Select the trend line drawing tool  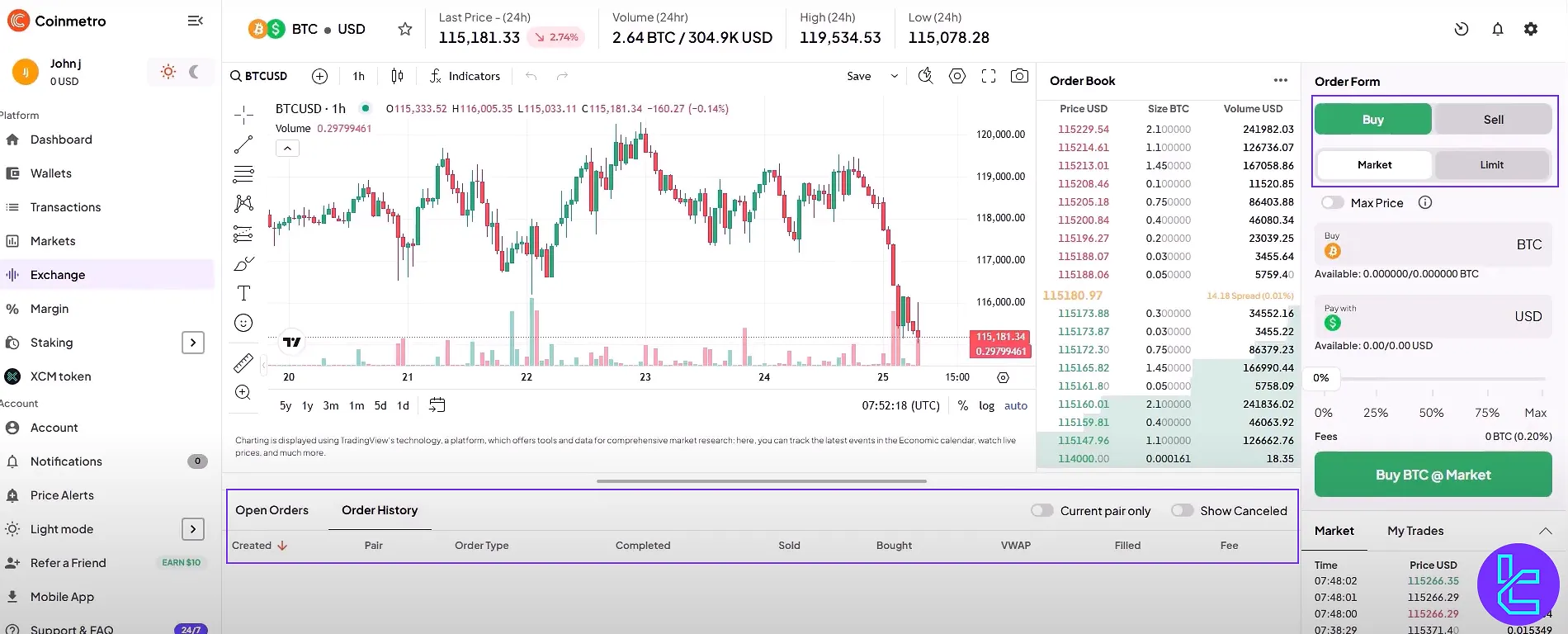pos(243,144)
